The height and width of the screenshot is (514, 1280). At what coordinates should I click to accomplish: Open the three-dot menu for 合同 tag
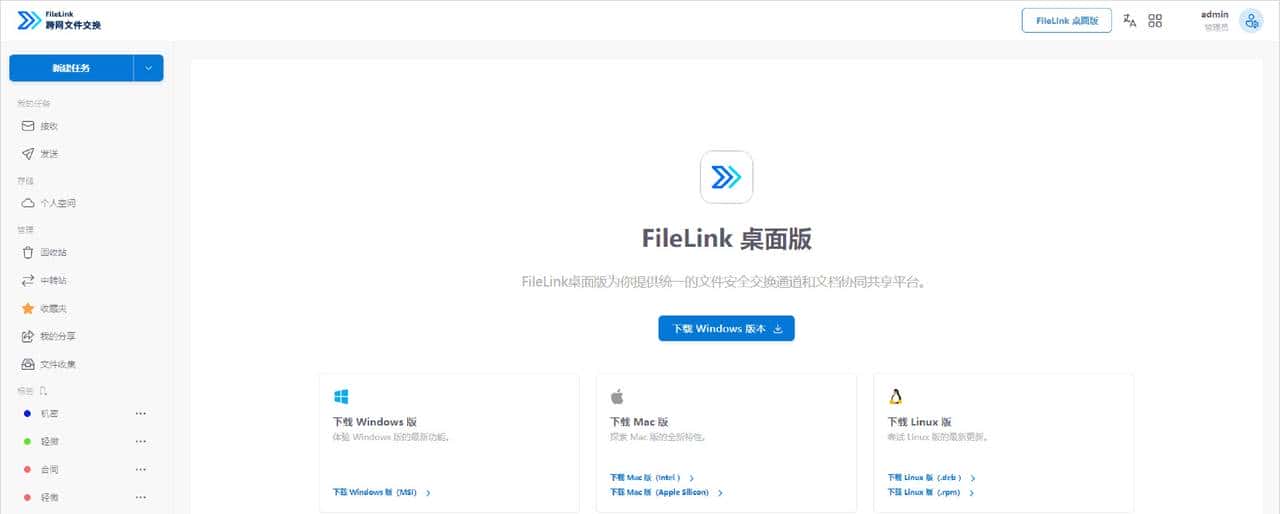(141, 469)
